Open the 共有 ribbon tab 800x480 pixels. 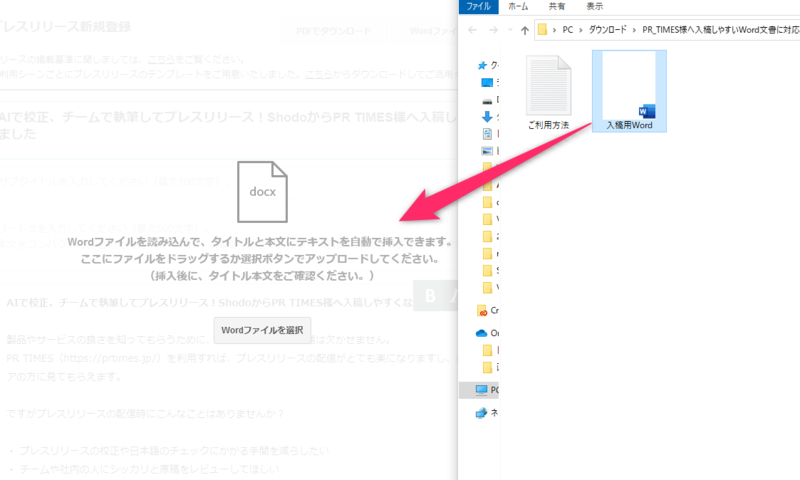[557, 7]
